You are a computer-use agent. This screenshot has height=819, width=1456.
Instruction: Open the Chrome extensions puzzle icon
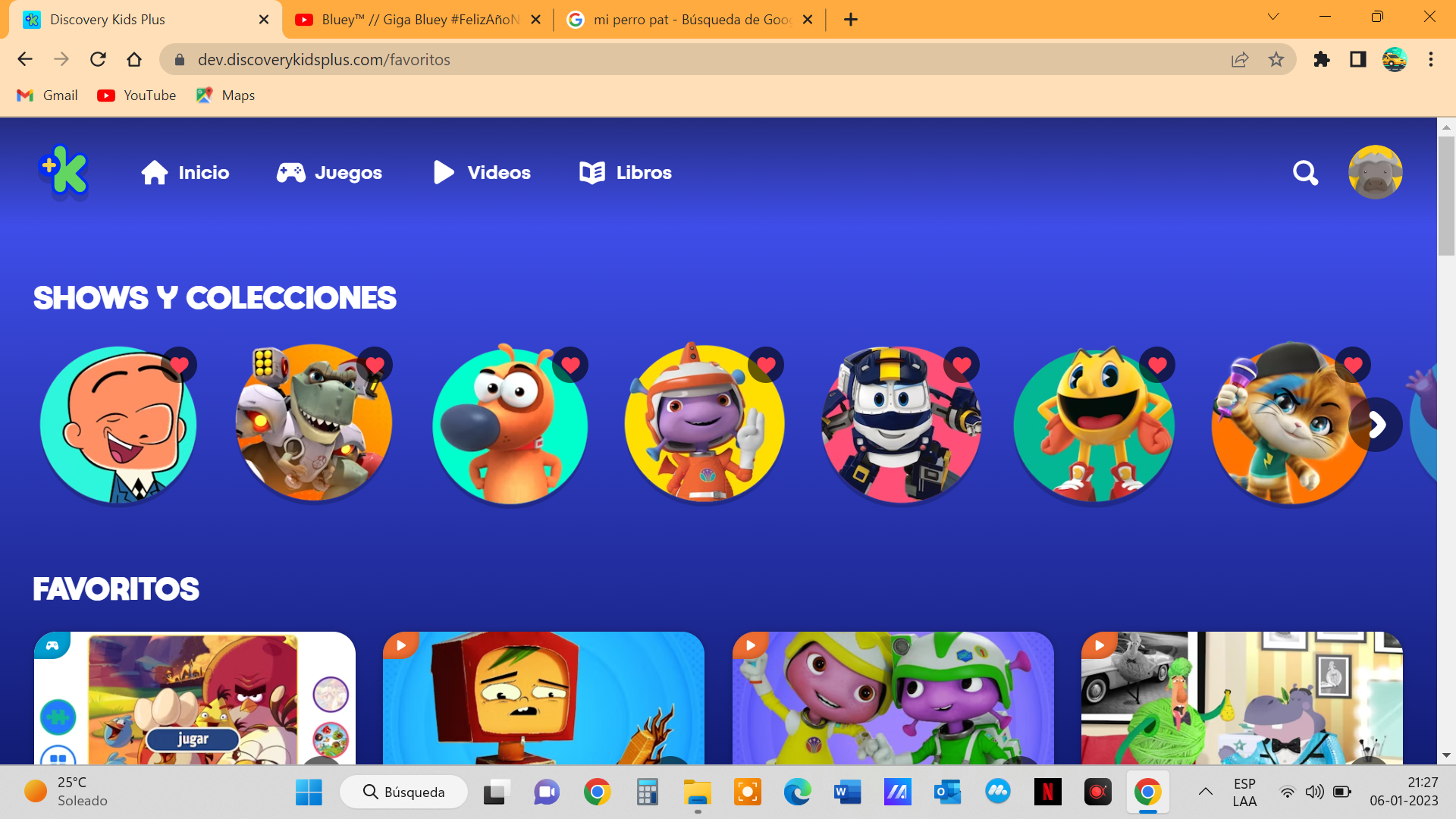pos(1322,59)
